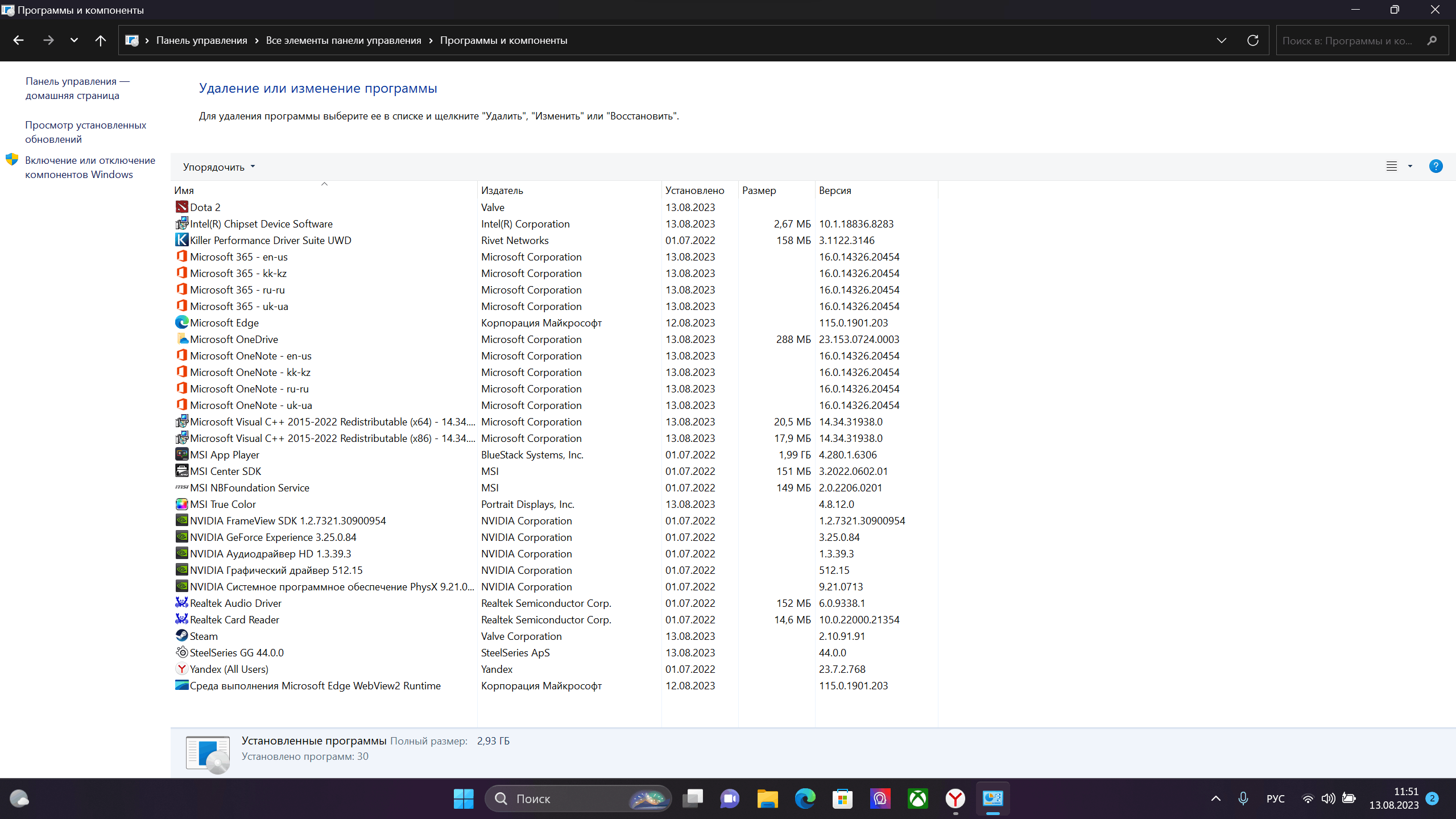Sort by the Издатель column header
Screen dimensions: 1456x819
pyautogui.click(x=569, y=190)
